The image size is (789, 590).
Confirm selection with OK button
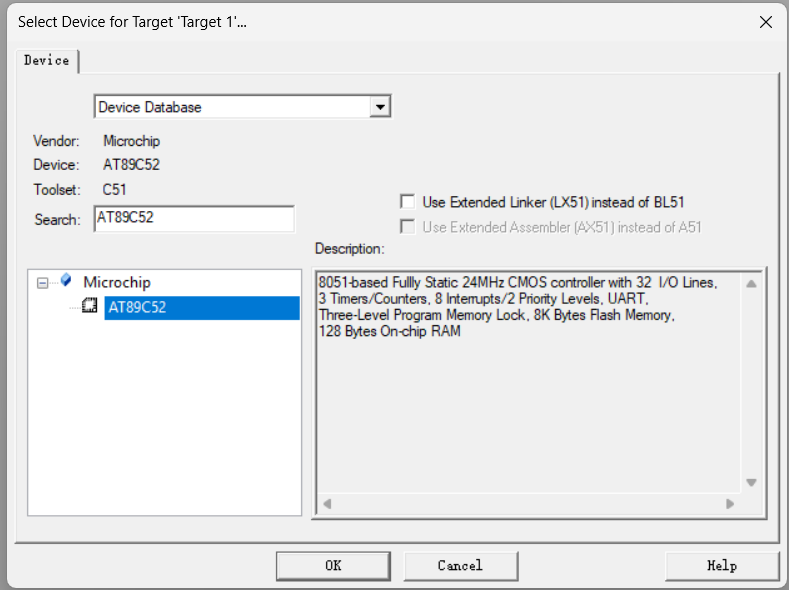coord(333,566)
